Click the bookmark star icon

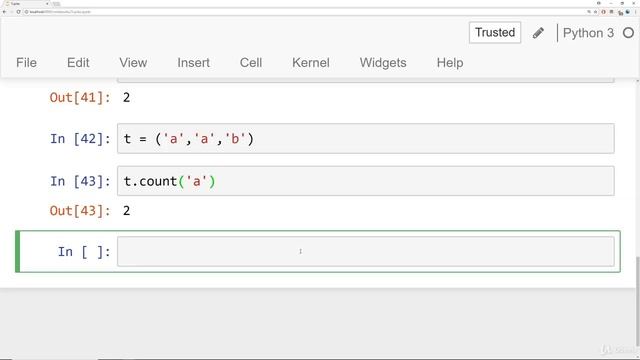tap(596, 12)
